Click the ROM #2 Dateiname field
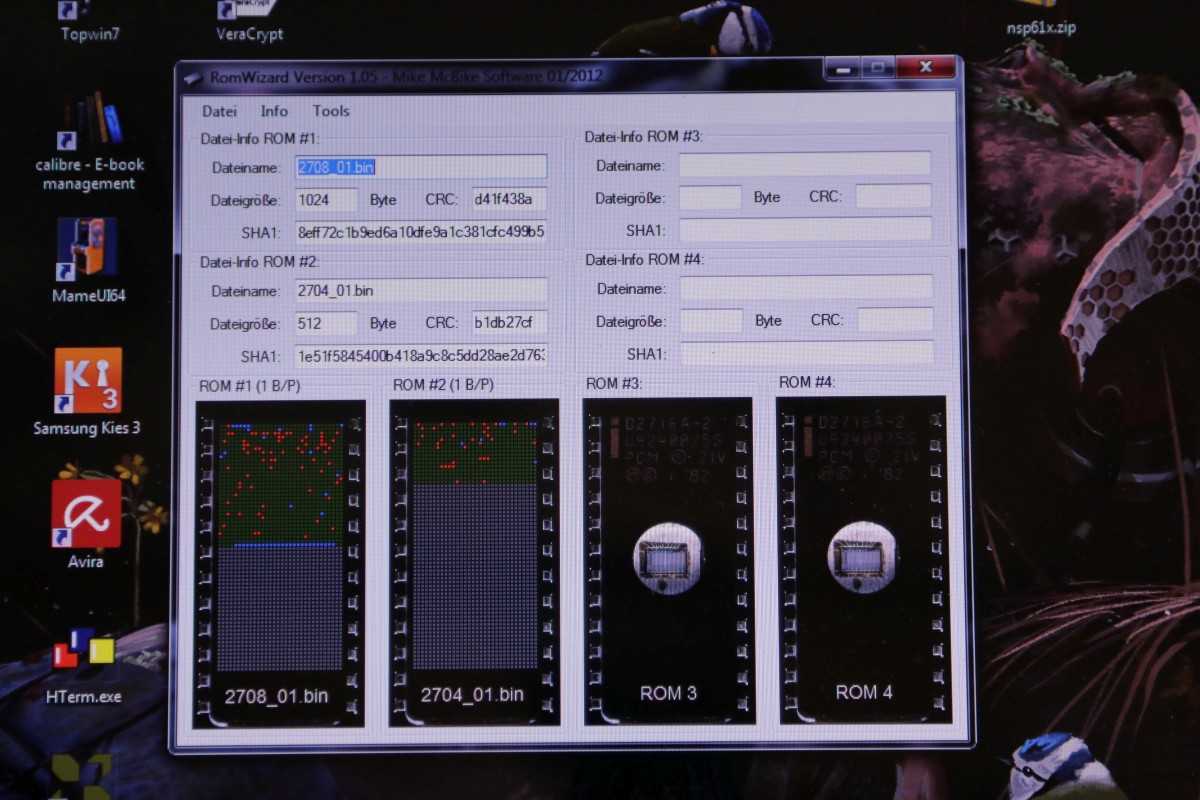 pyautogui.click(x=421, y=291)
